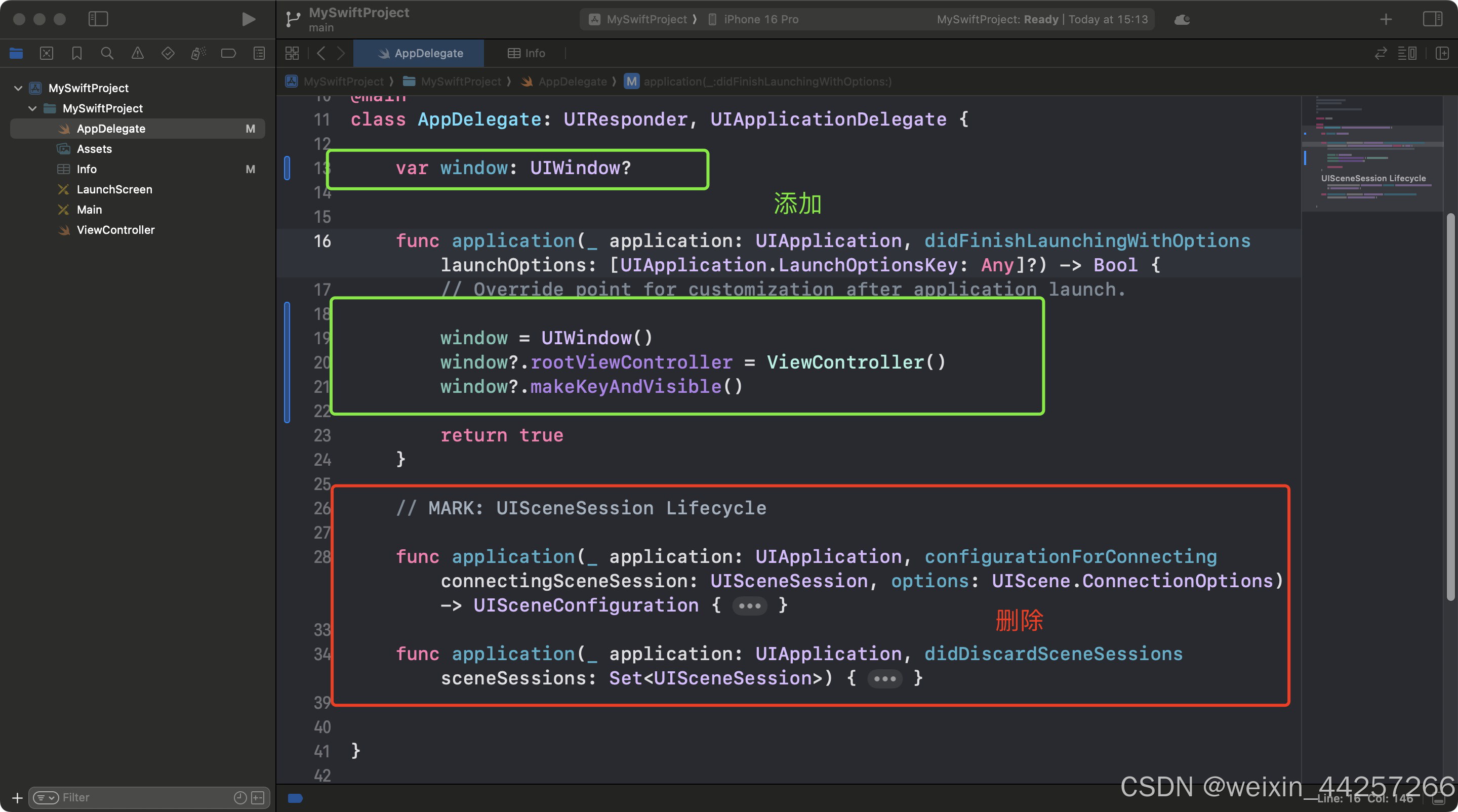Toggle the left navigator sidebar visibility

pos(98,19)
